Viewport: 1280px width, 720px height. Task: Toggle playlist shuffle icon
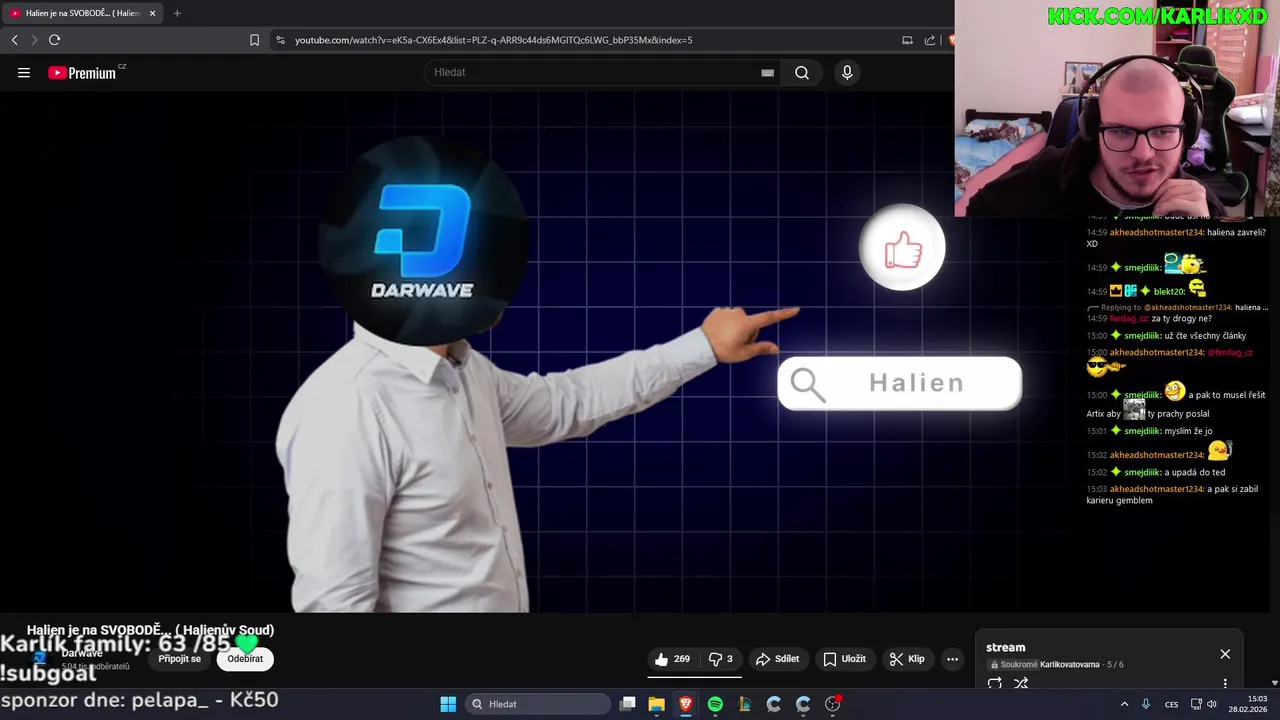click(x=1021, y=684)
